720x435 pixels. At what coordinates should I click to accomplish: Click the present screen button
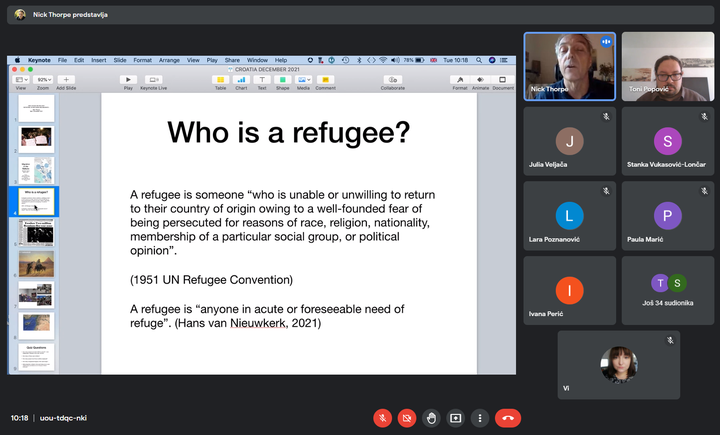point(456,418)
